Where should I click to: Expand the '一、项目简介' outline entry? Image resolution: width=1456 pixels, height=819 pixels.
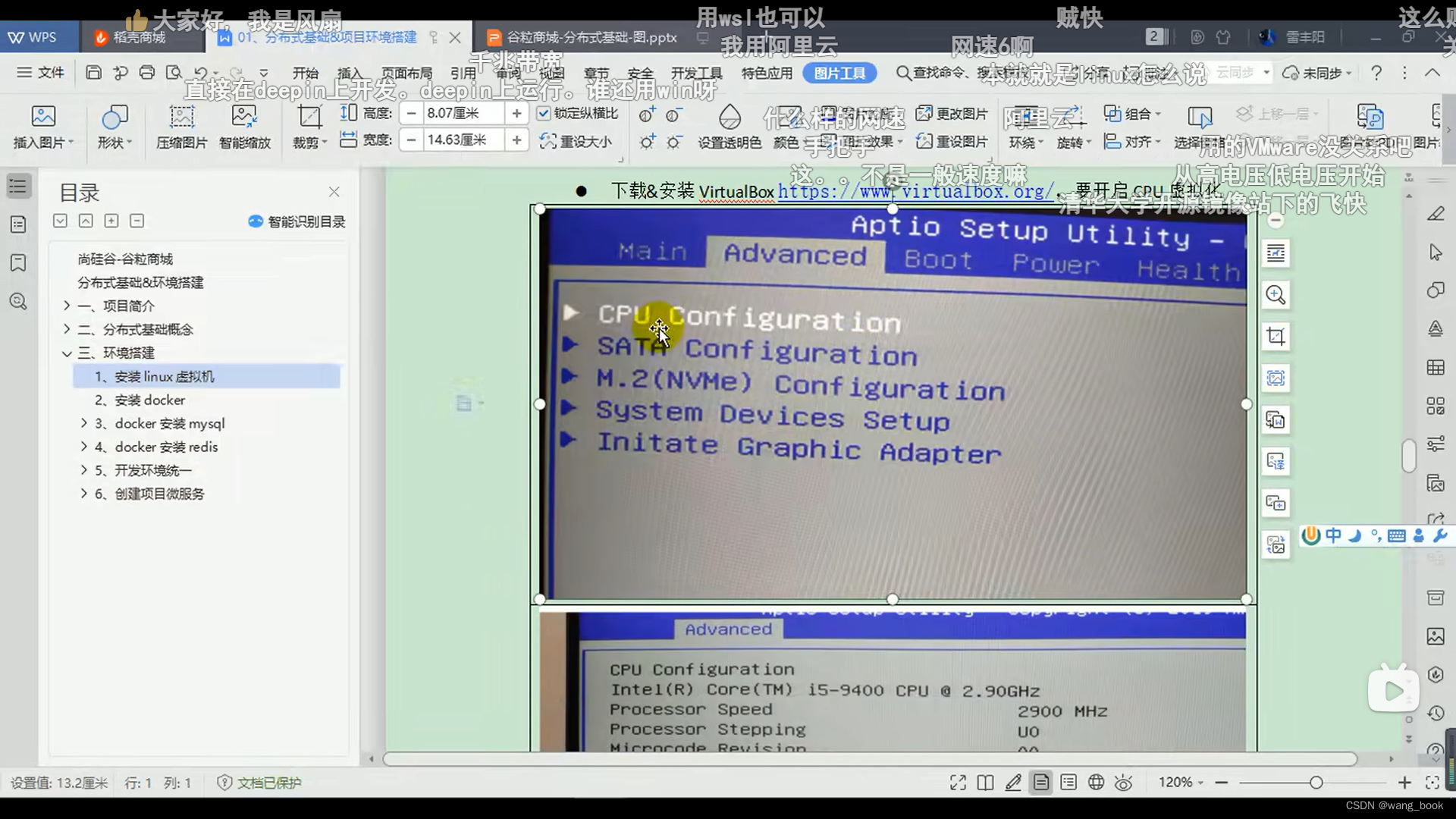pyautogui.click(x=67, y=306)
